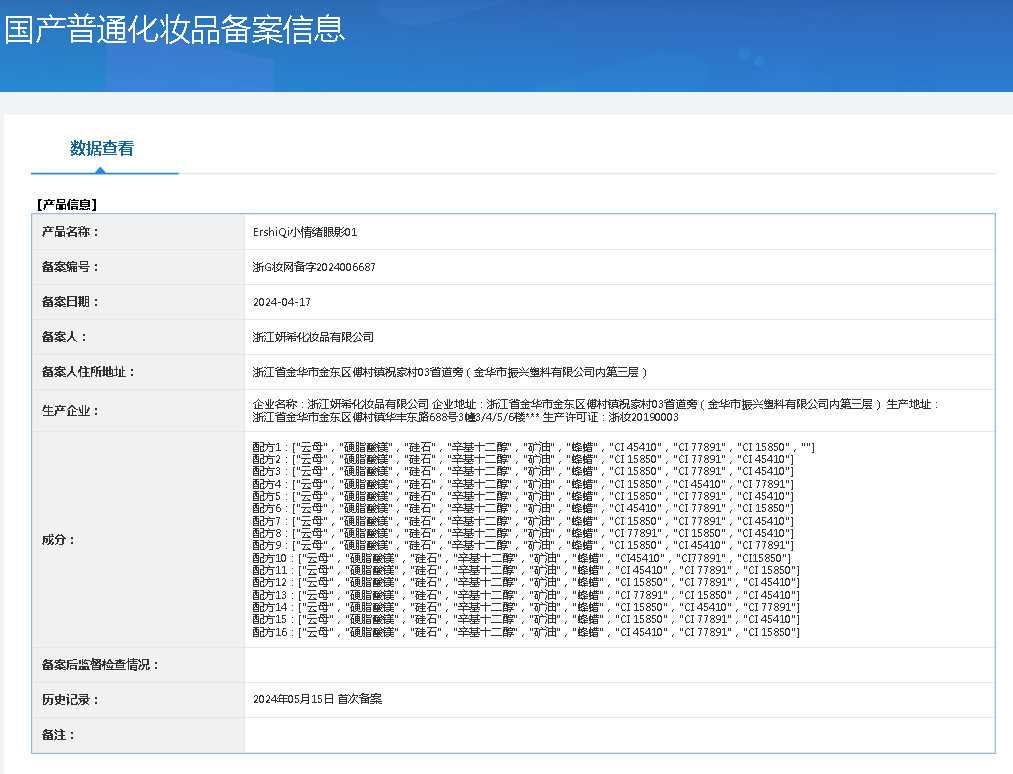The image size is (1013, 774).
Task: Click the 生产企业 details text
Action: [595, 410]
